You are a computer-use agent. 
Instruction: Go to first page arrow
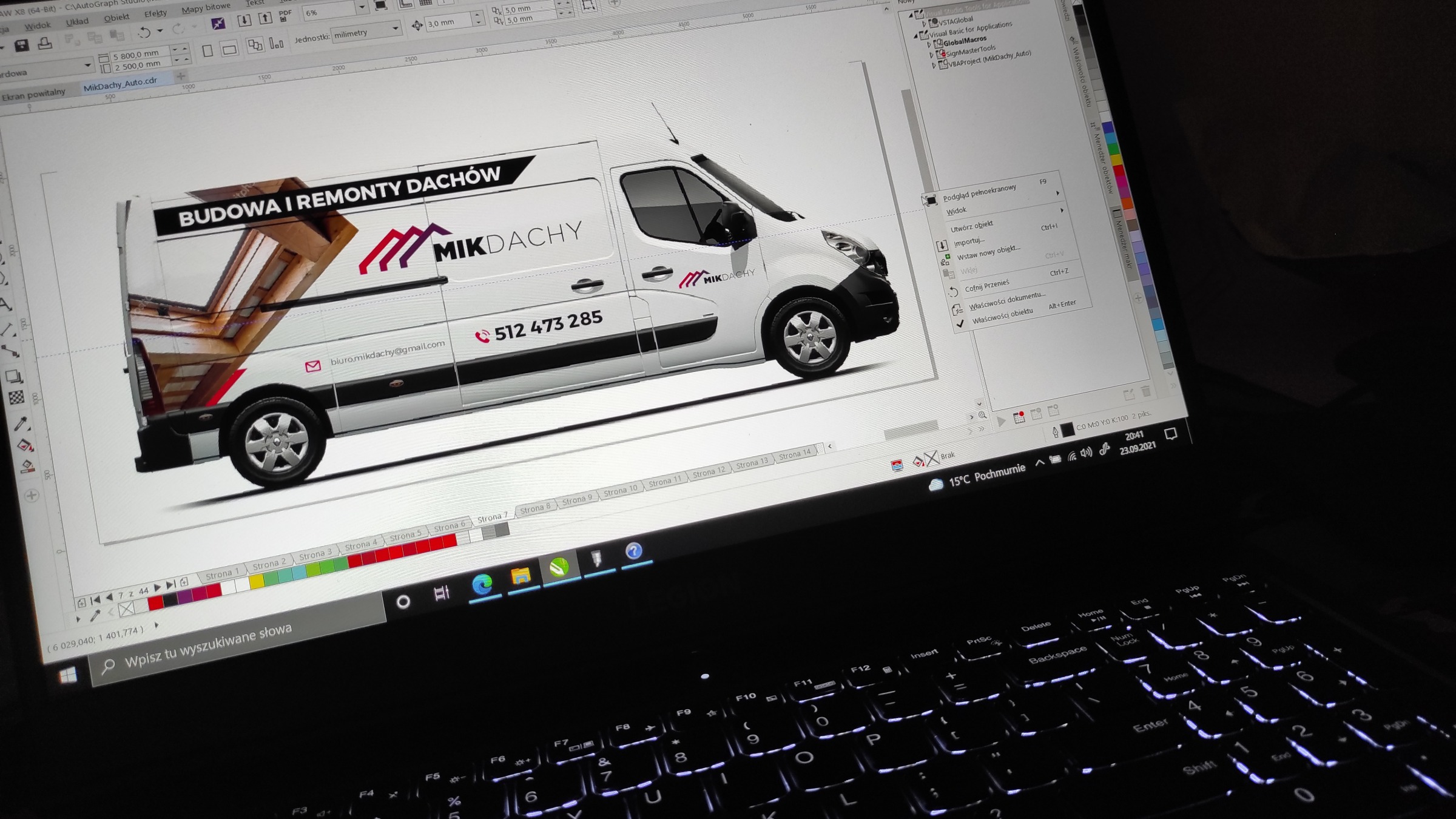point(95,600)
